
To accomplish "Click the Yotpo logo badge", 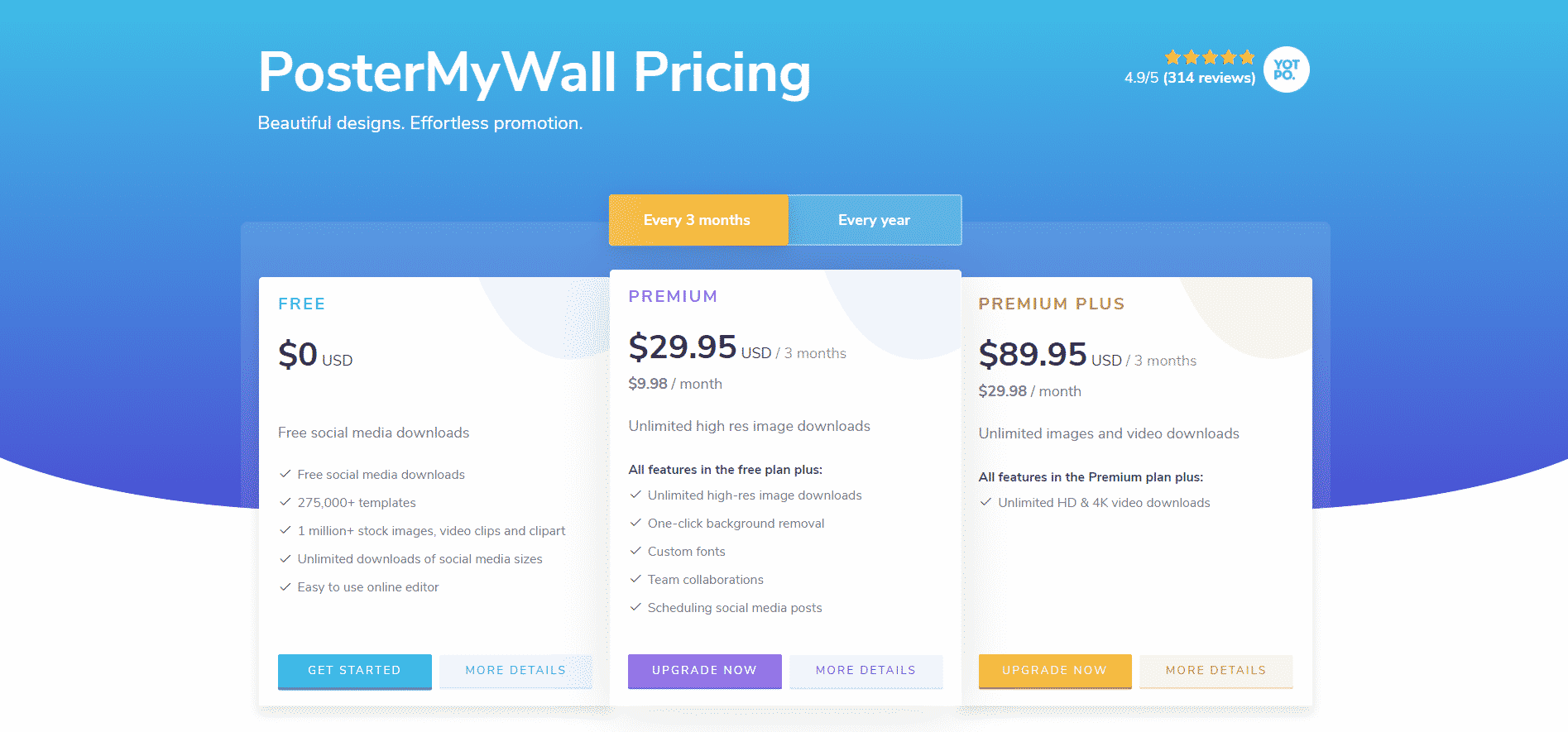I will click(1286, 69).
